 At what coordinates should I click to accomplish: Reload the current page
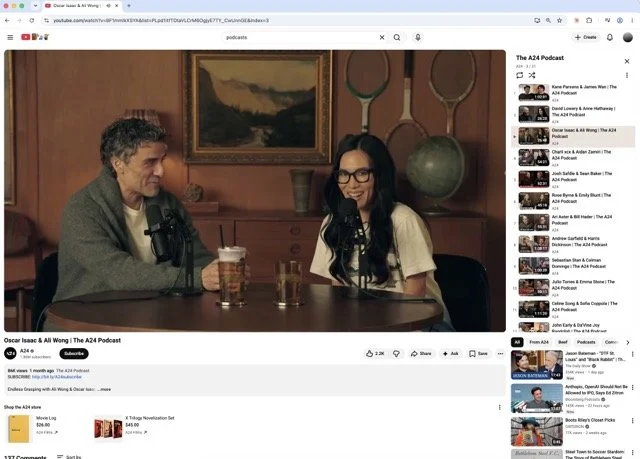(32, 20)
